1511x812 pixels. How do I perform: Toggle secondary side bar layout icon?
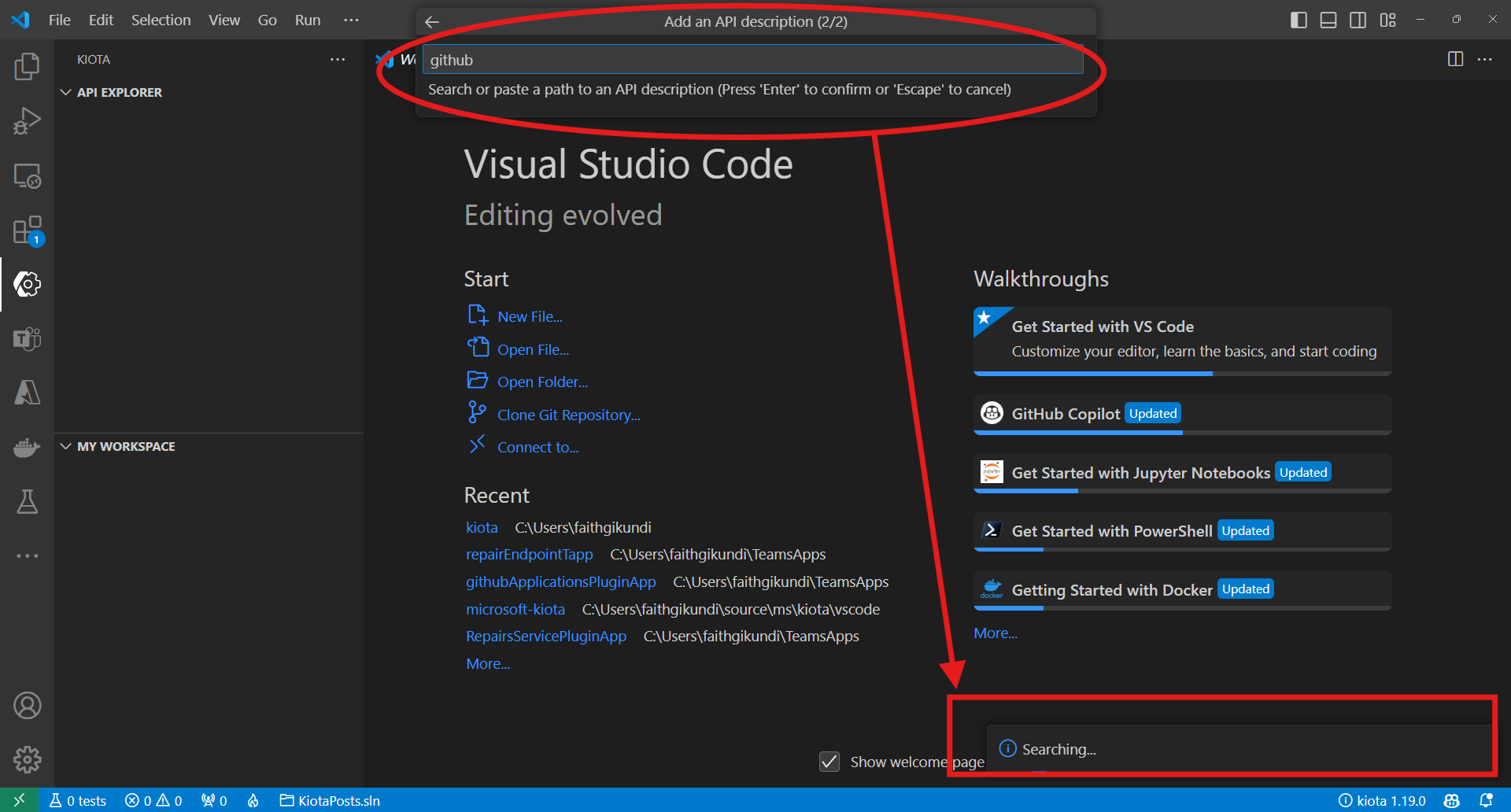tap(1358, 20)
